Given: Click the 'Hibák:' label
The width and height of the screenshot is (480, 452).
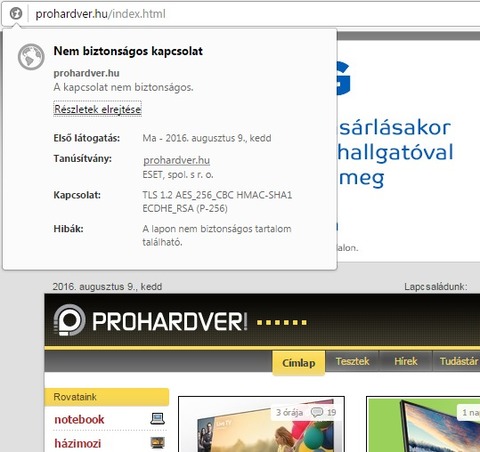Looking at the screenshot, I should [68, 229].
